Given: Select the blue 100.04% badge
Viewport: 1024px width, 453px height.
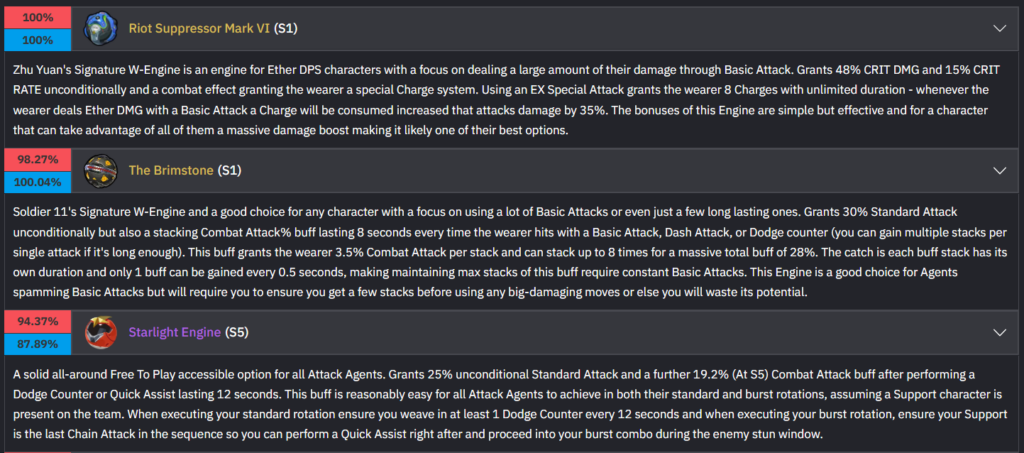Looking at the screenshot, I should [x=37, y=182].
